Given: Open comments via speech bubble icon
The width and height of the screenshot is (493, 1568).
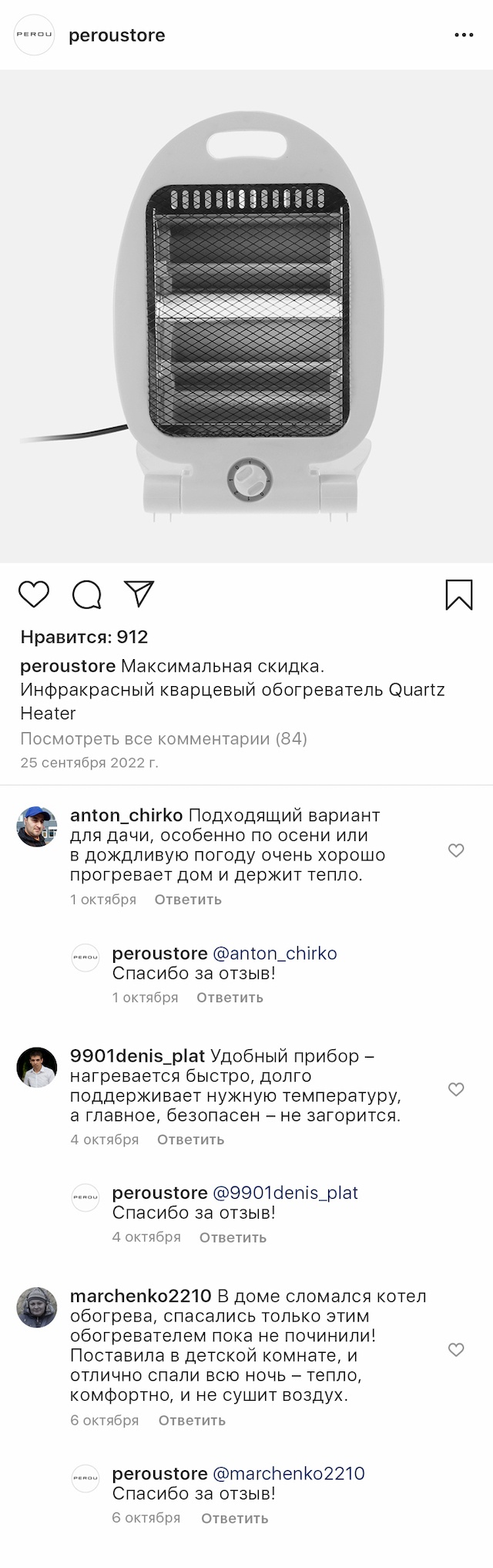Looking at the screenshot, I should tap(86, 594).
